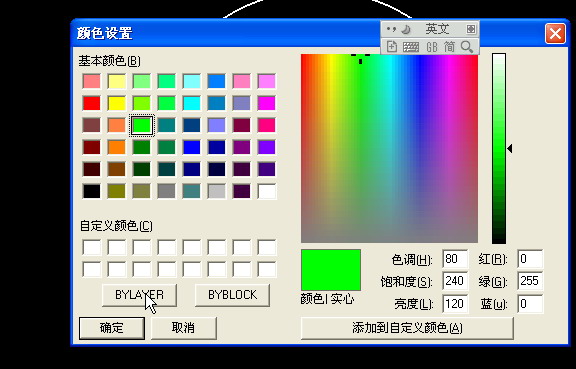Pick the salmon pink first basic swatch
576x369 pixels.
pyautogui.click(x=91, y=81)
